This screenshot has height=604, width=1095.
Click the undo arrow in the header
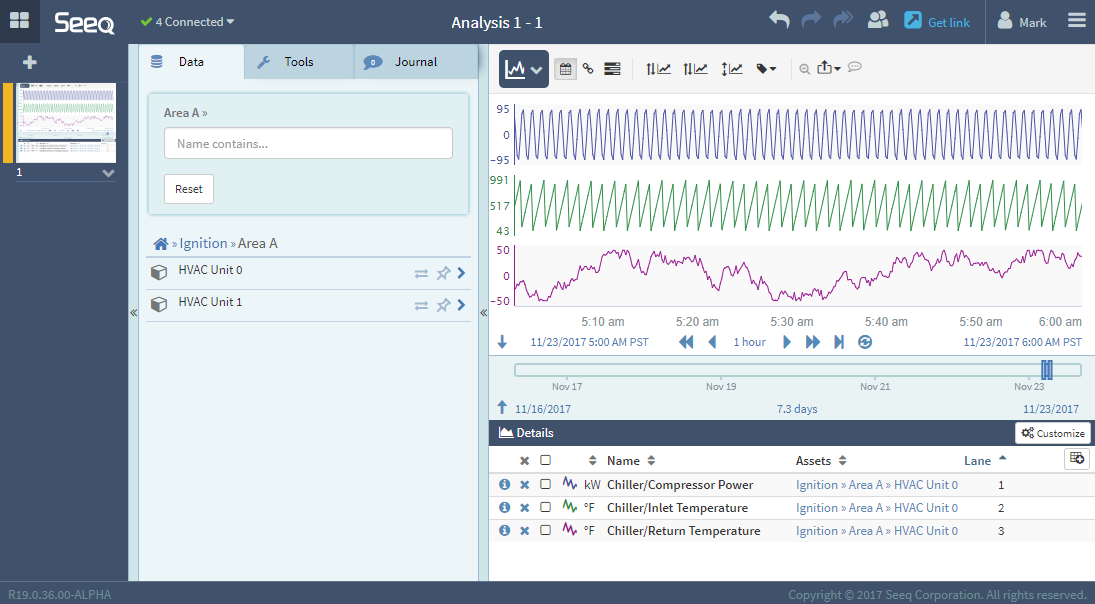[779, 21]
